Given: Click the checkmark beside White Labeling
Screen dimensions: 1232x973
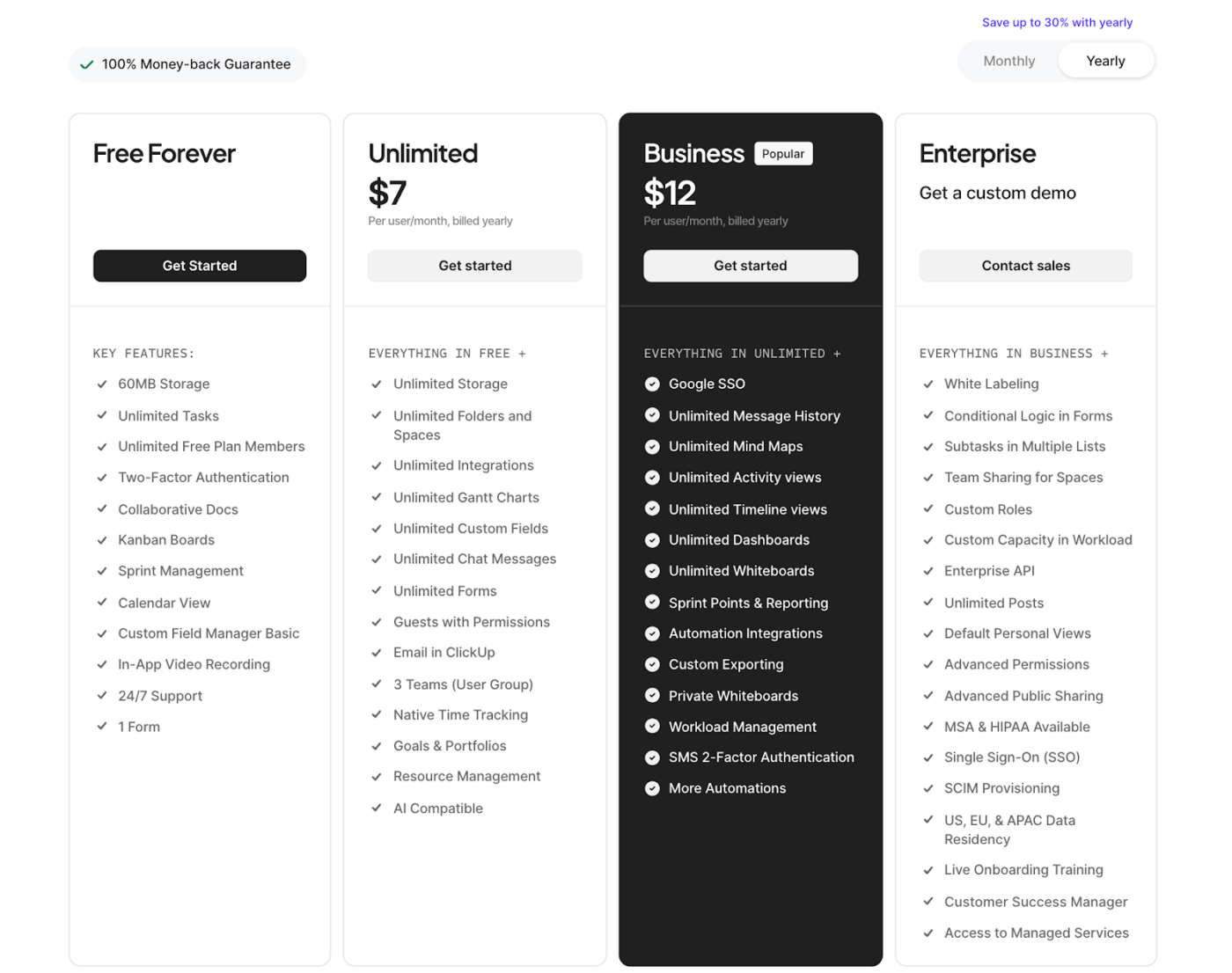Looking at the screenshot, I should point(928,384).
